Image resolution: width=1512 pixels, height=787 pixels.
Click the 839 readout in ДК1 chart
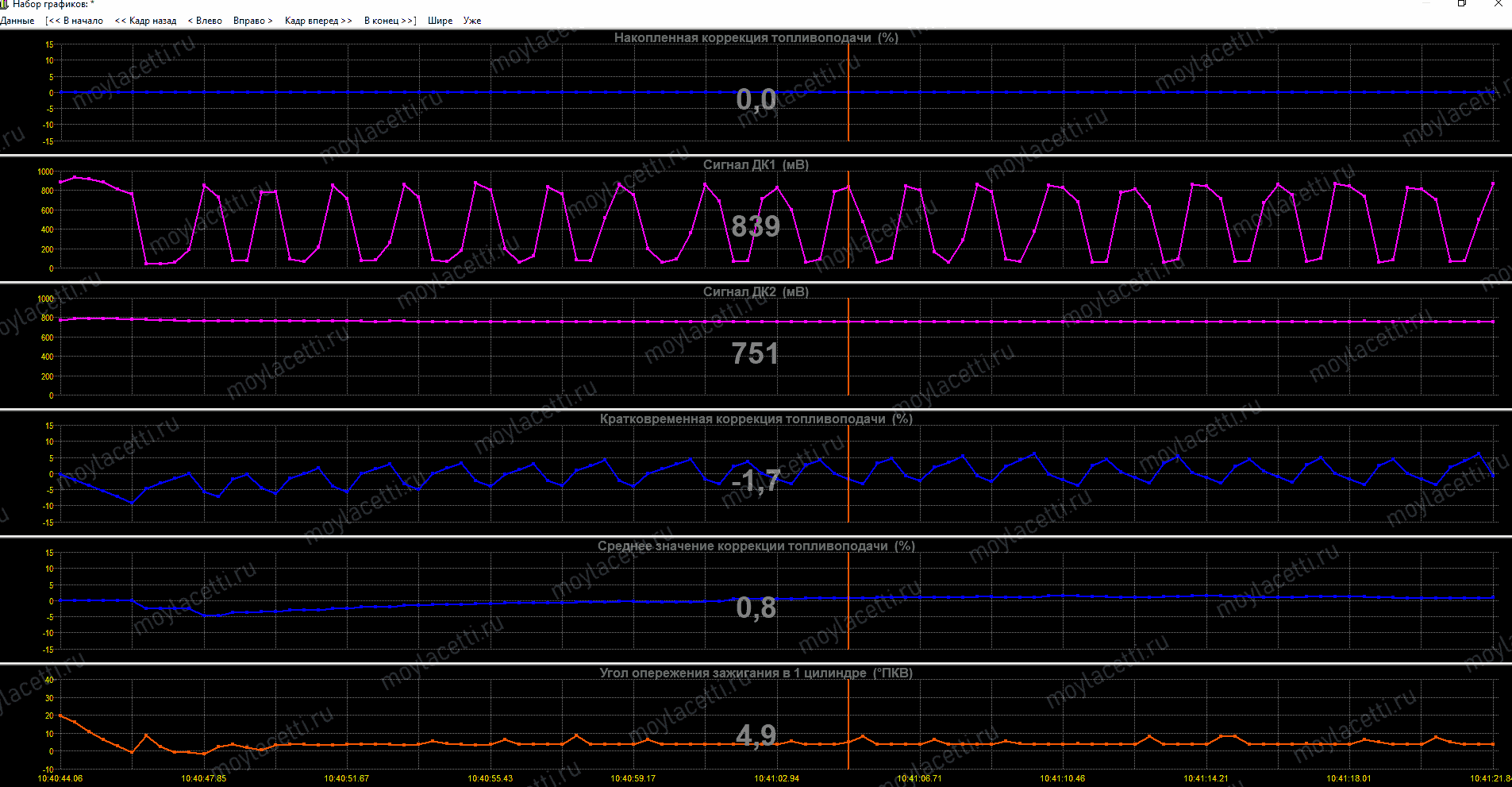pyautogui.click(x=756, y=226)
